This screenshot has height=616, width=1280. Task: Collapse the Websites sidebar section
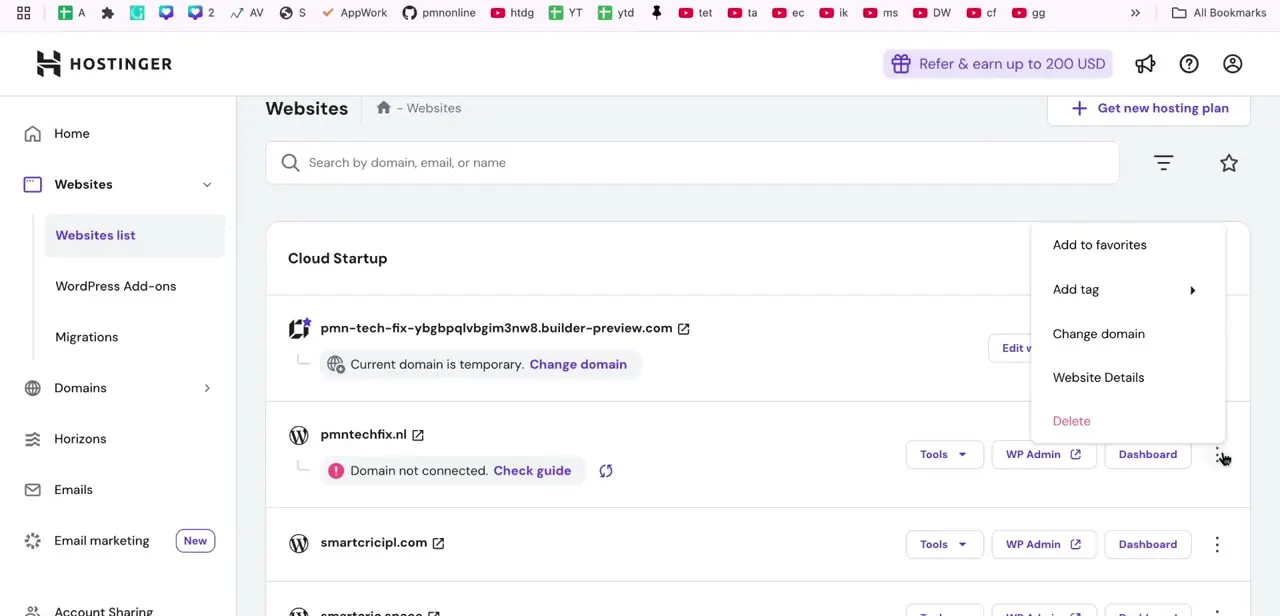click(207, 185)
